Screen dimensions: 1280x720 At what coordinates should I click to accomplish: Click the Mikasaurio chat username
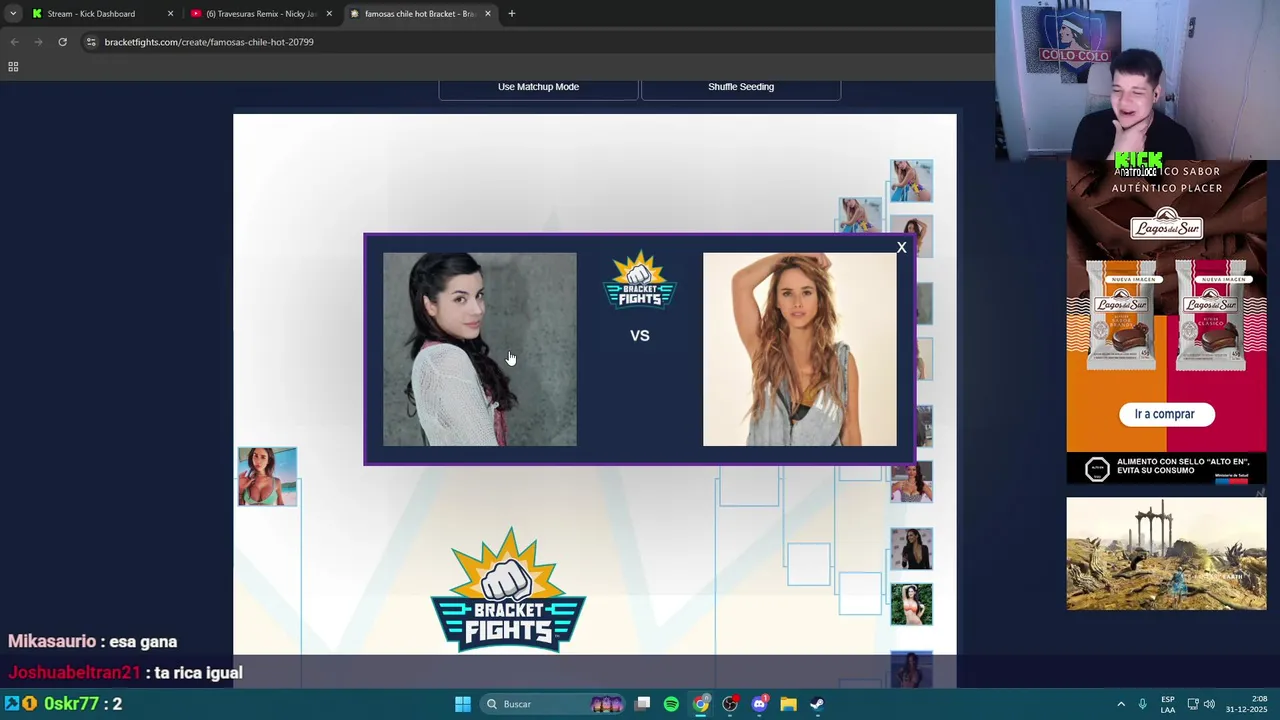(51, 642)
